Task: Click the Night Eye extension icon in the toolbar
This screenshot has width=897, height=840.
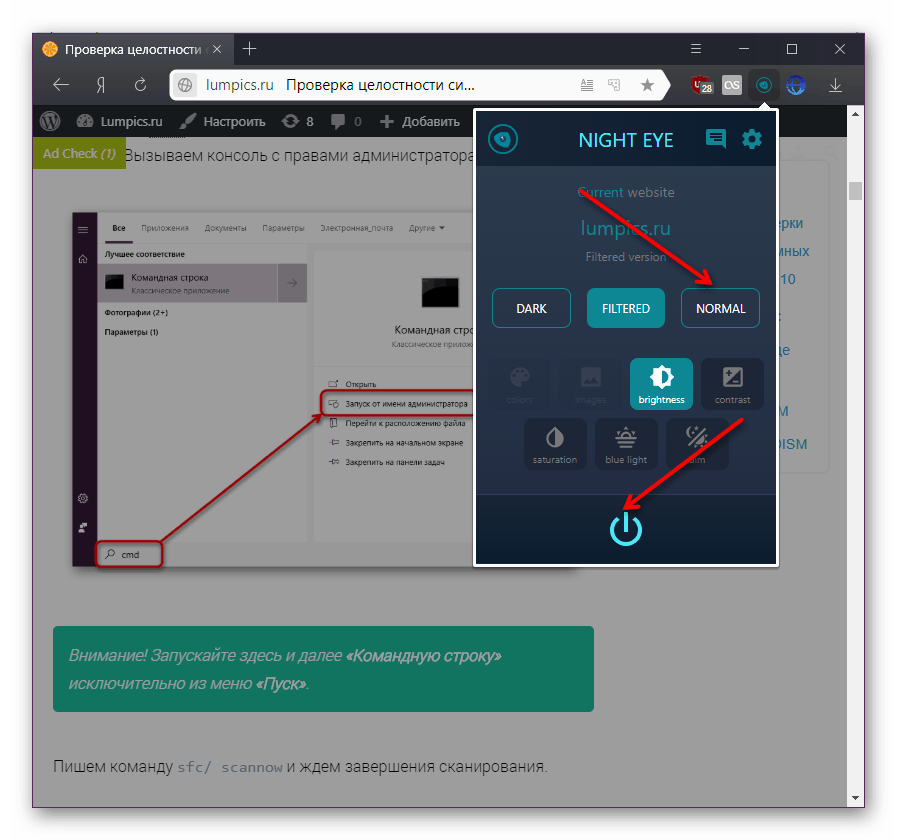Action: coord(763,85)
